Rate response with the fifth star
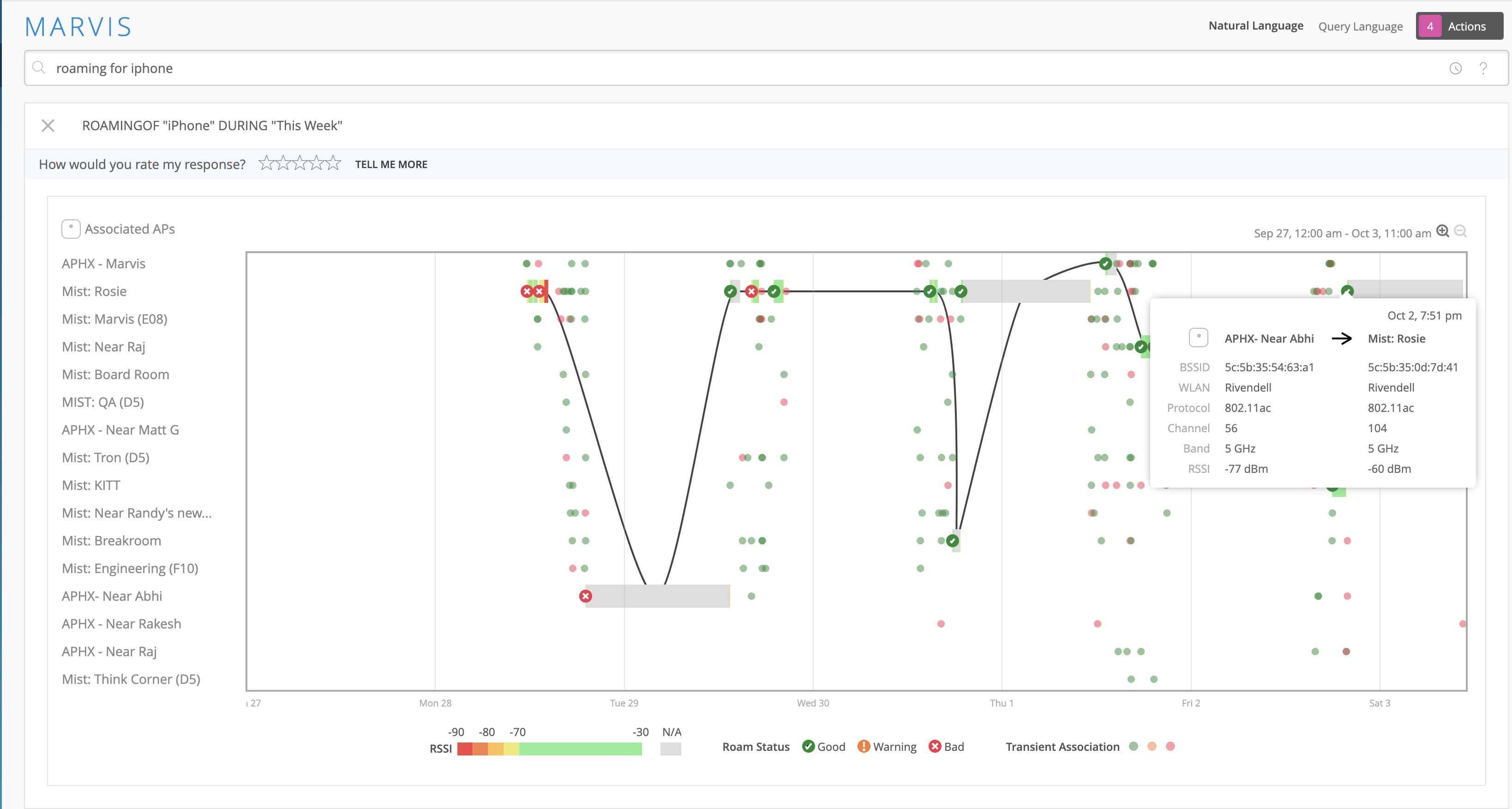 [333, 163]
